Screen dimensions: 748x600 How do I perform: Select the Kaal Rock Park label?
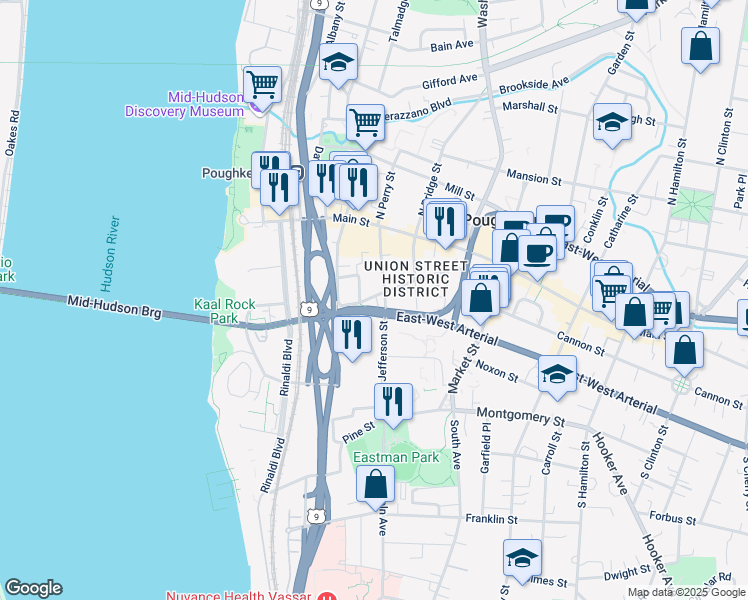coord(225,311)
